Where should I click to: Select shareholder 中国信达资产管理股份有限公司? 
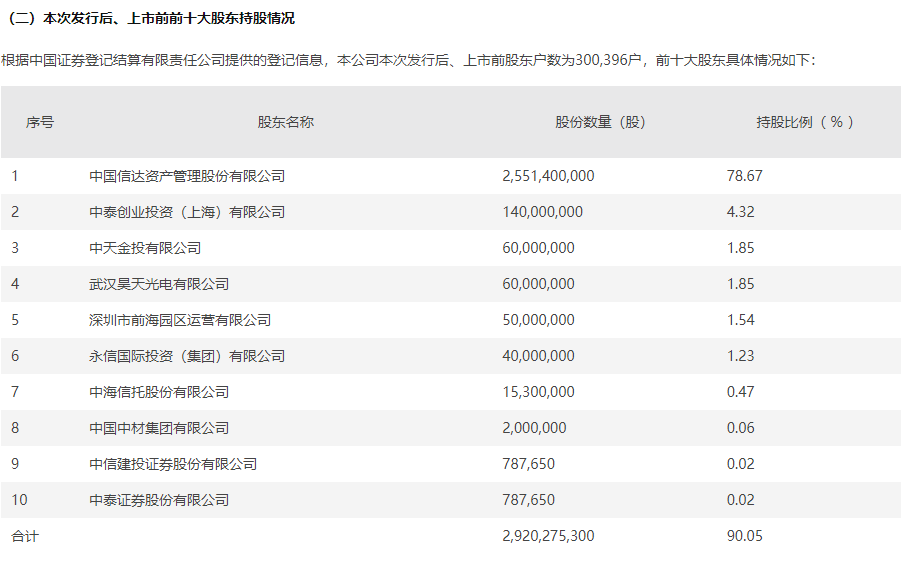point(187,176)
